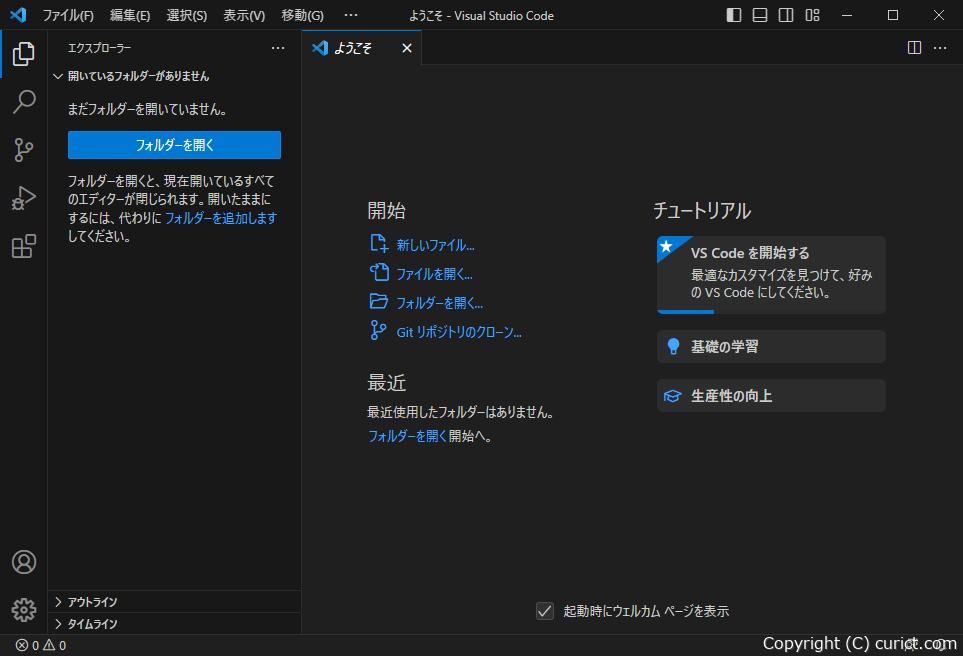Open the Run and Debug view
963x656 pixels.
coord(23,198)
